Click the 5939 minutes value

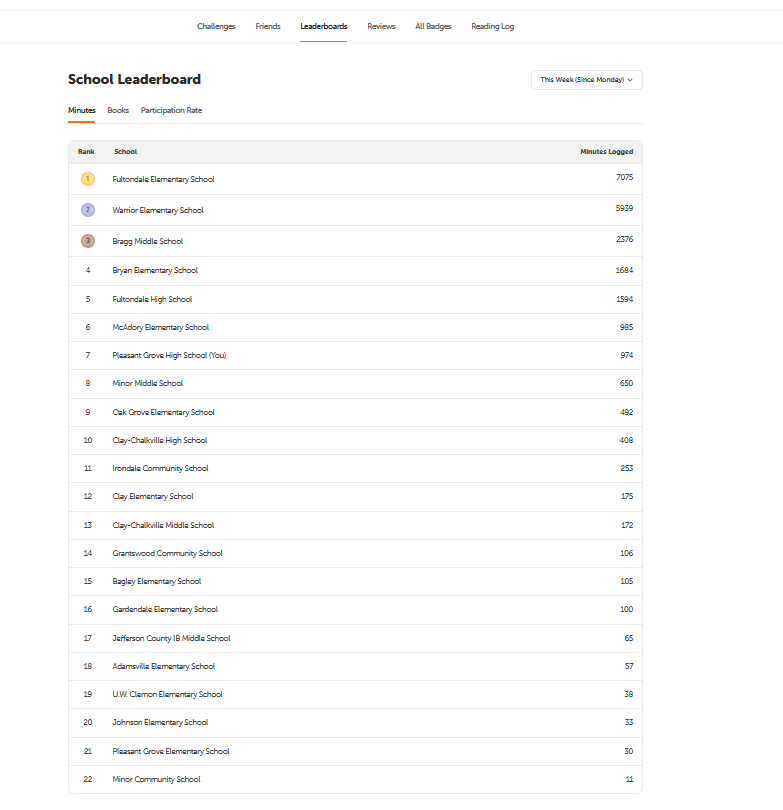click(624, 208)
